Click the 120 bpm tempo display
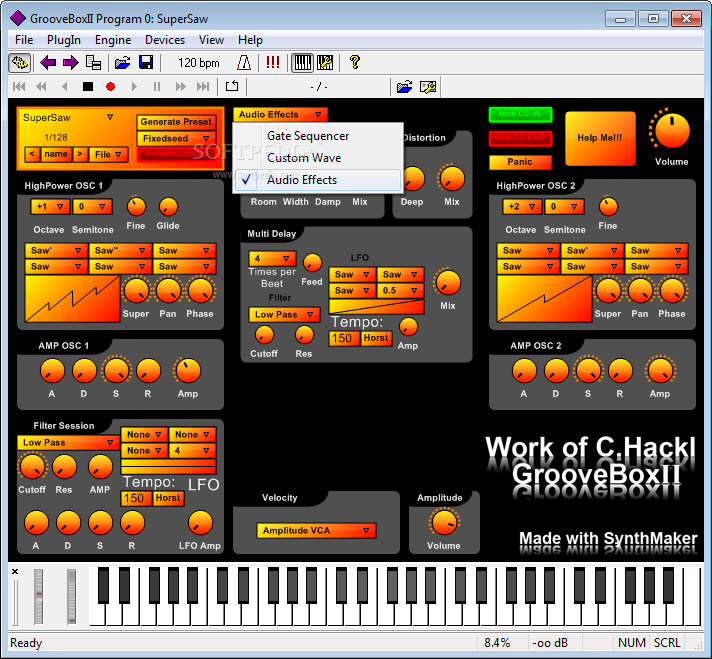Viewport: 712px width, 659px height. pos(198,63)
